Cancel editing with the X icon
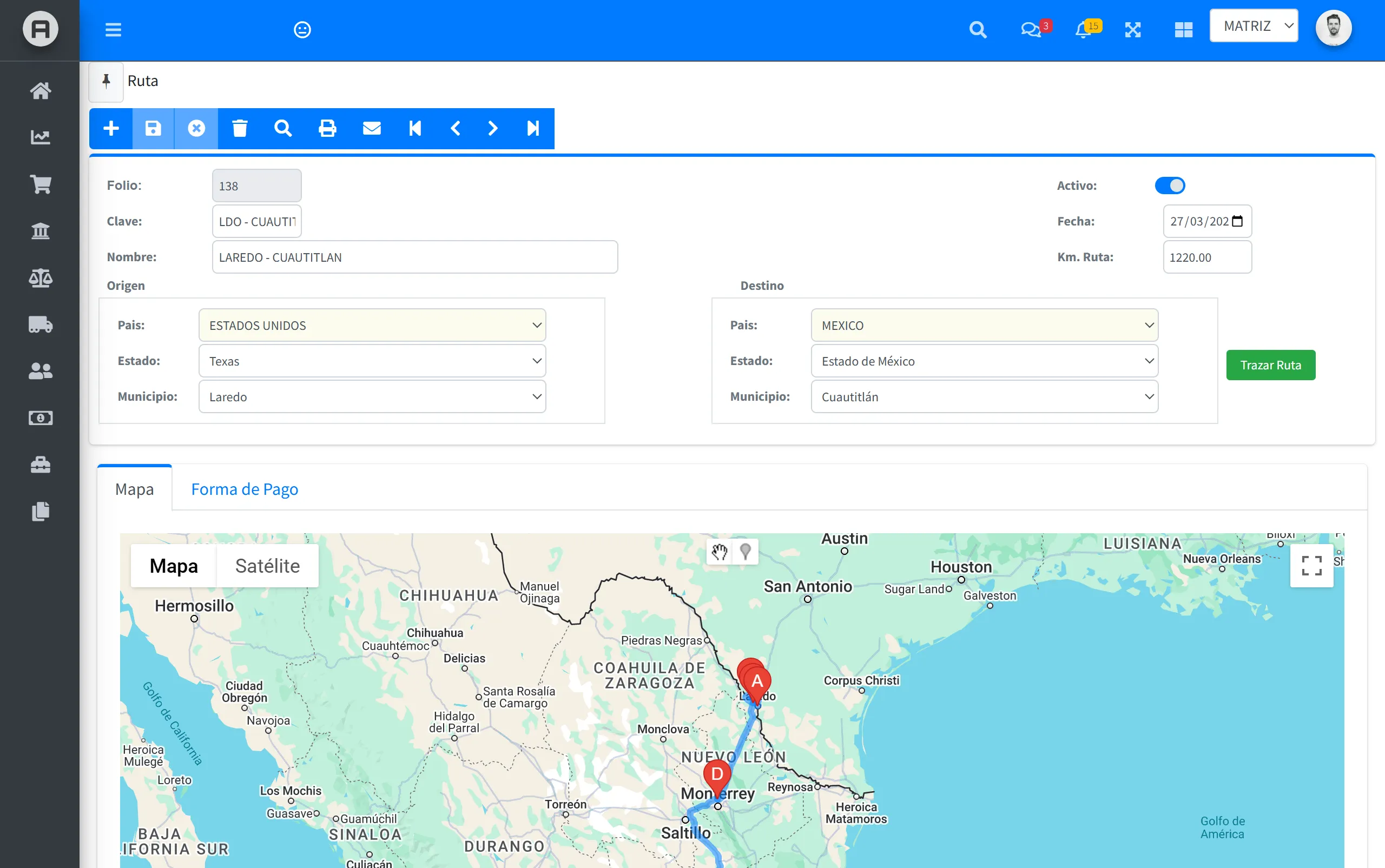The height and width of the screenshot is (868, 1385). point(196,128)
